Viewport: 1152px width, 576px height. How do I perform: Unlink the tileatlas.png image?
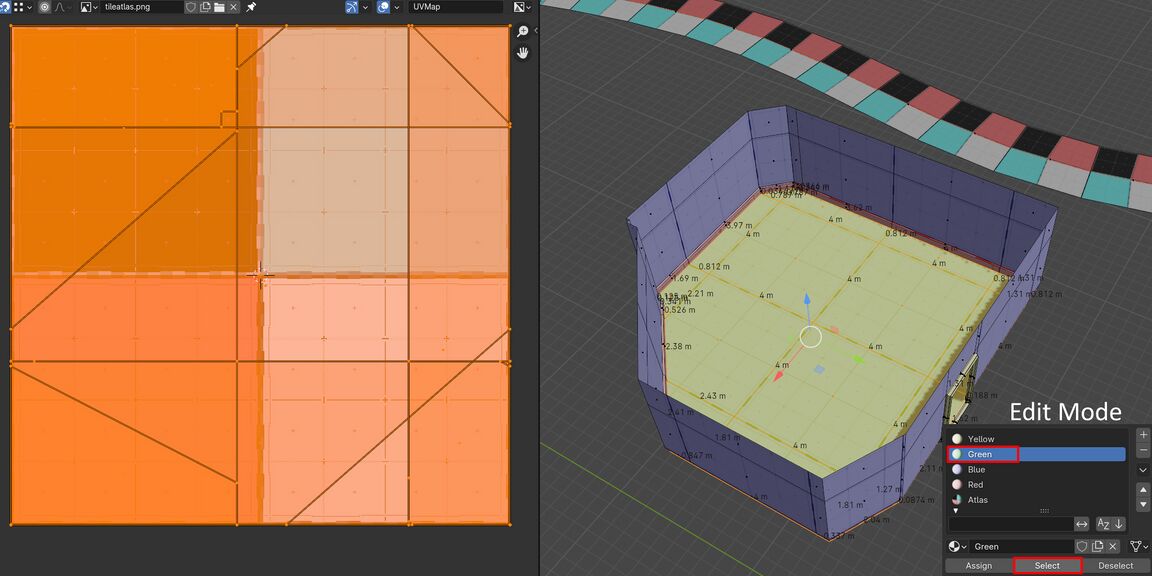point(231,7)
